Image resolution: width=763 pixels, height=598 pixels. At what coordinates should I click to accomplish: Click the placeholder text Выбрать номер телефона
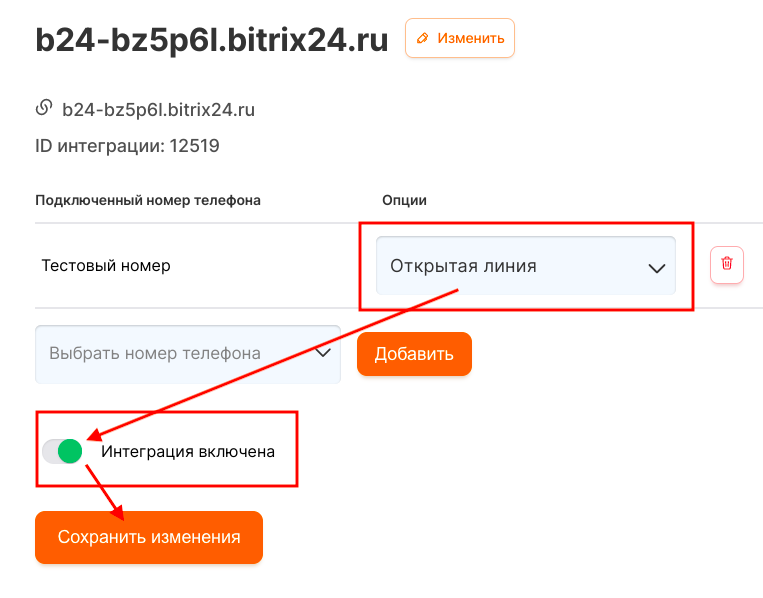point(155,353)
